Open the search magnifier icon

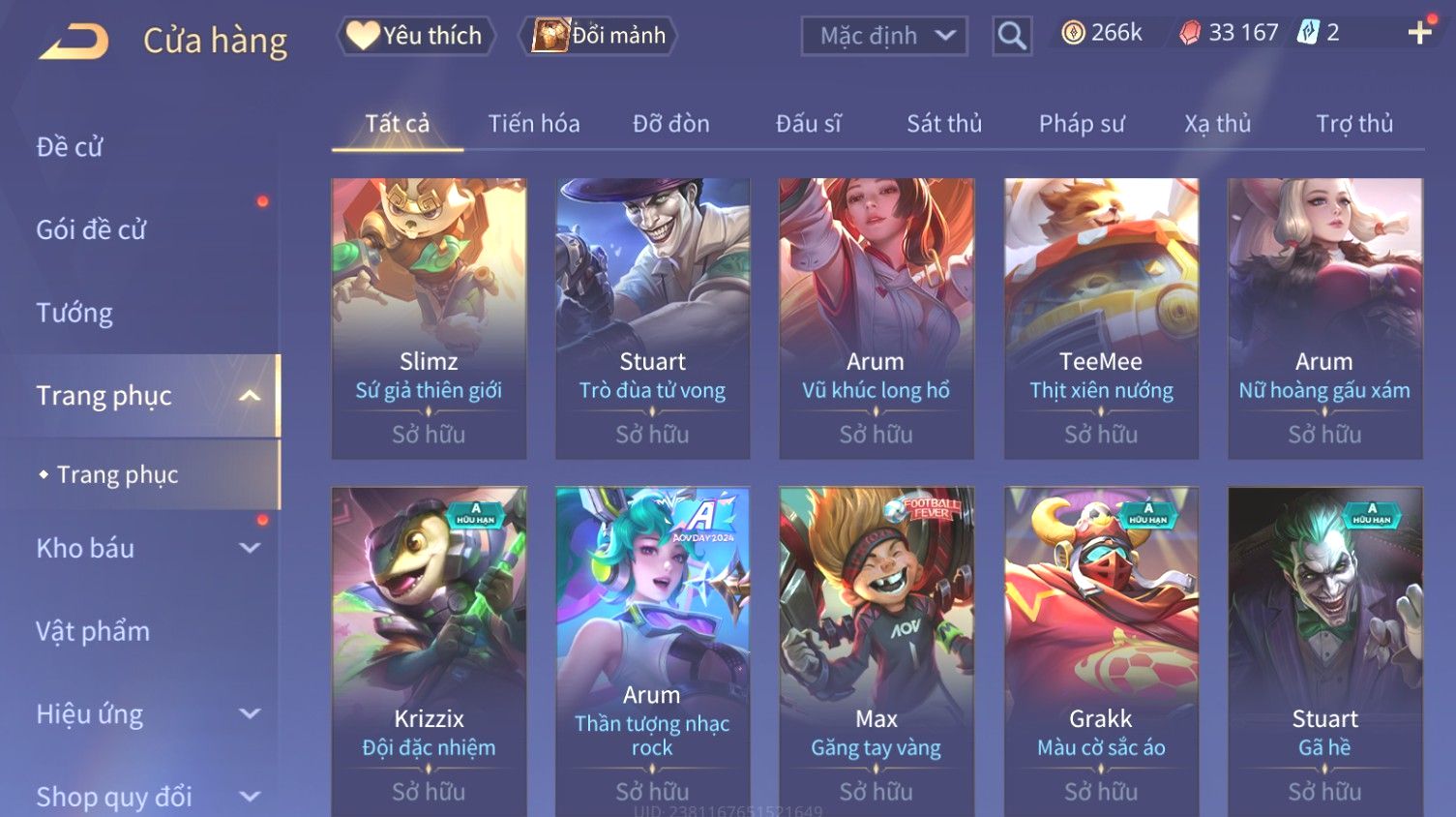pyautogui.click(x=1012, y=37)
